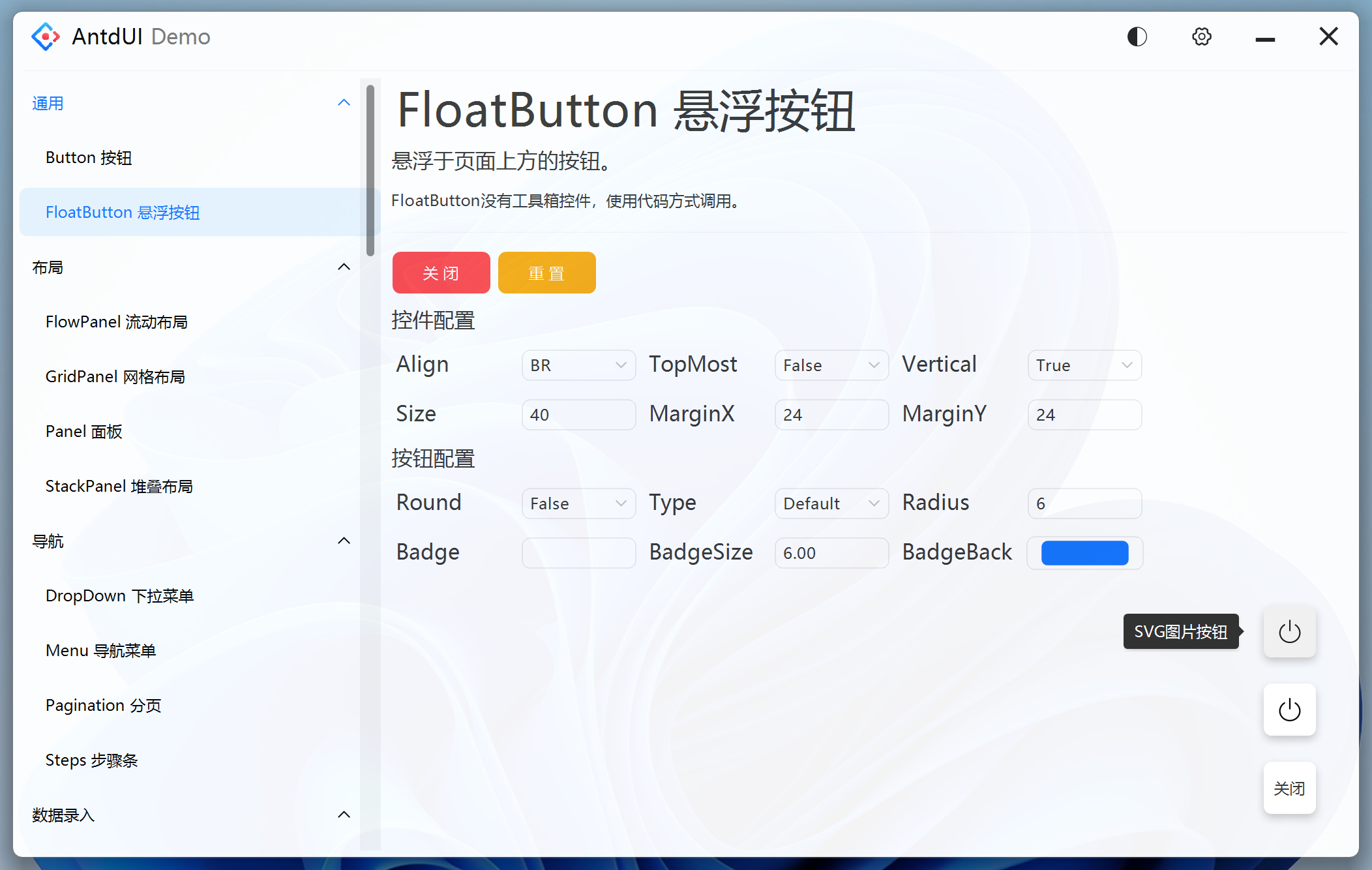This screenshot has height=870, width=1372.
Task: Click the second power floating button
Action: [x=1289, y=710]
